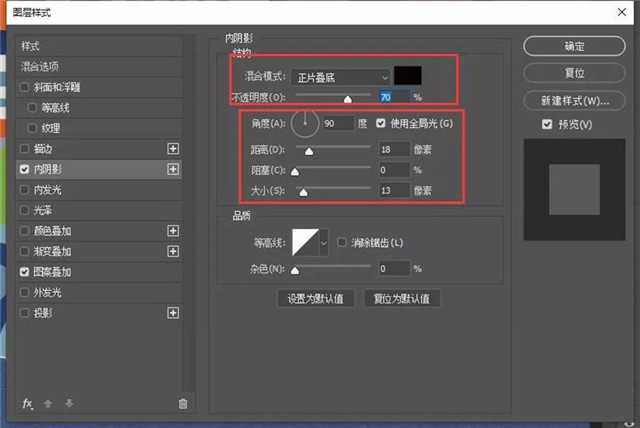Click plus icon next to 投影

(172, 313)
